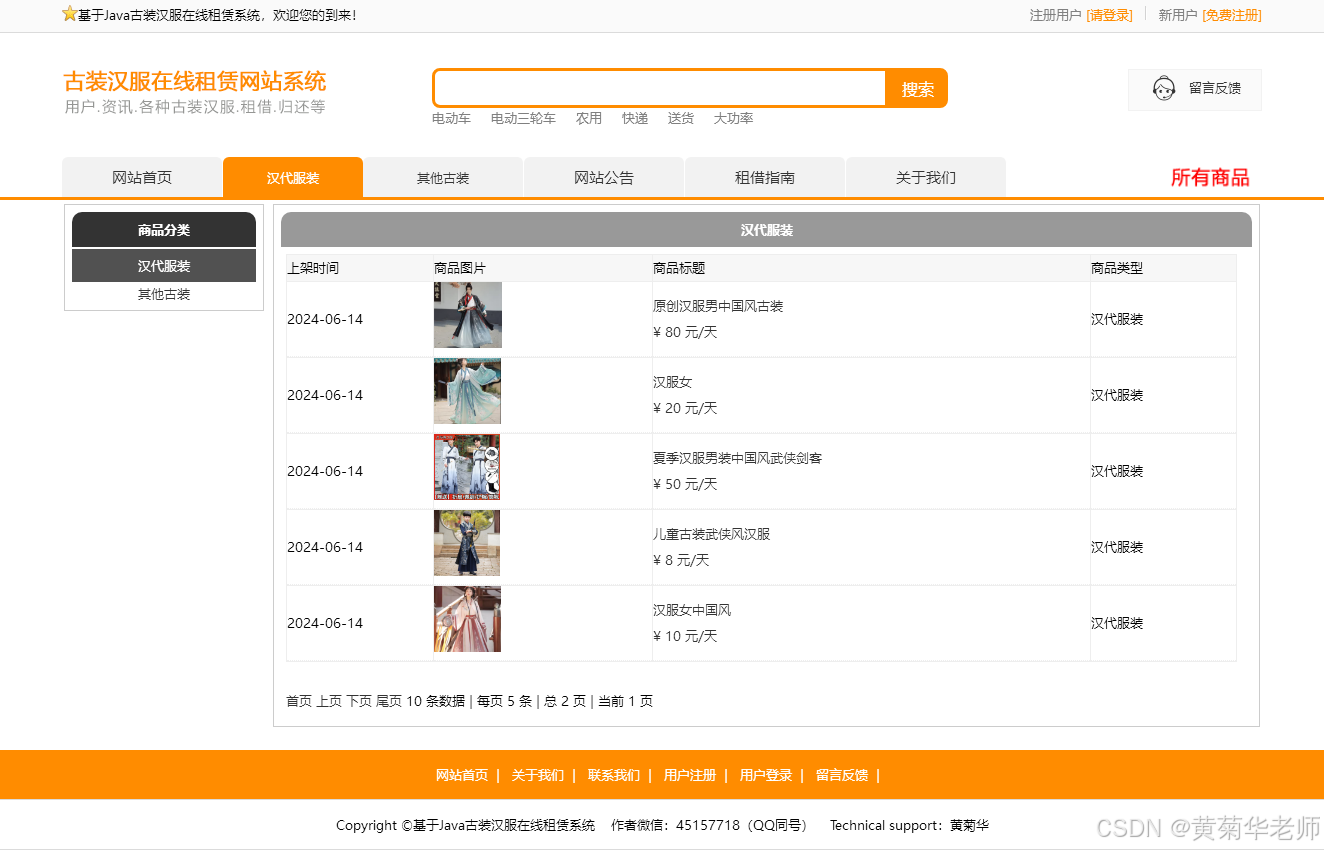This screenshot has width=1324, height=850.
Task: Click the 请登录 login link
Action: (1109, 15)
